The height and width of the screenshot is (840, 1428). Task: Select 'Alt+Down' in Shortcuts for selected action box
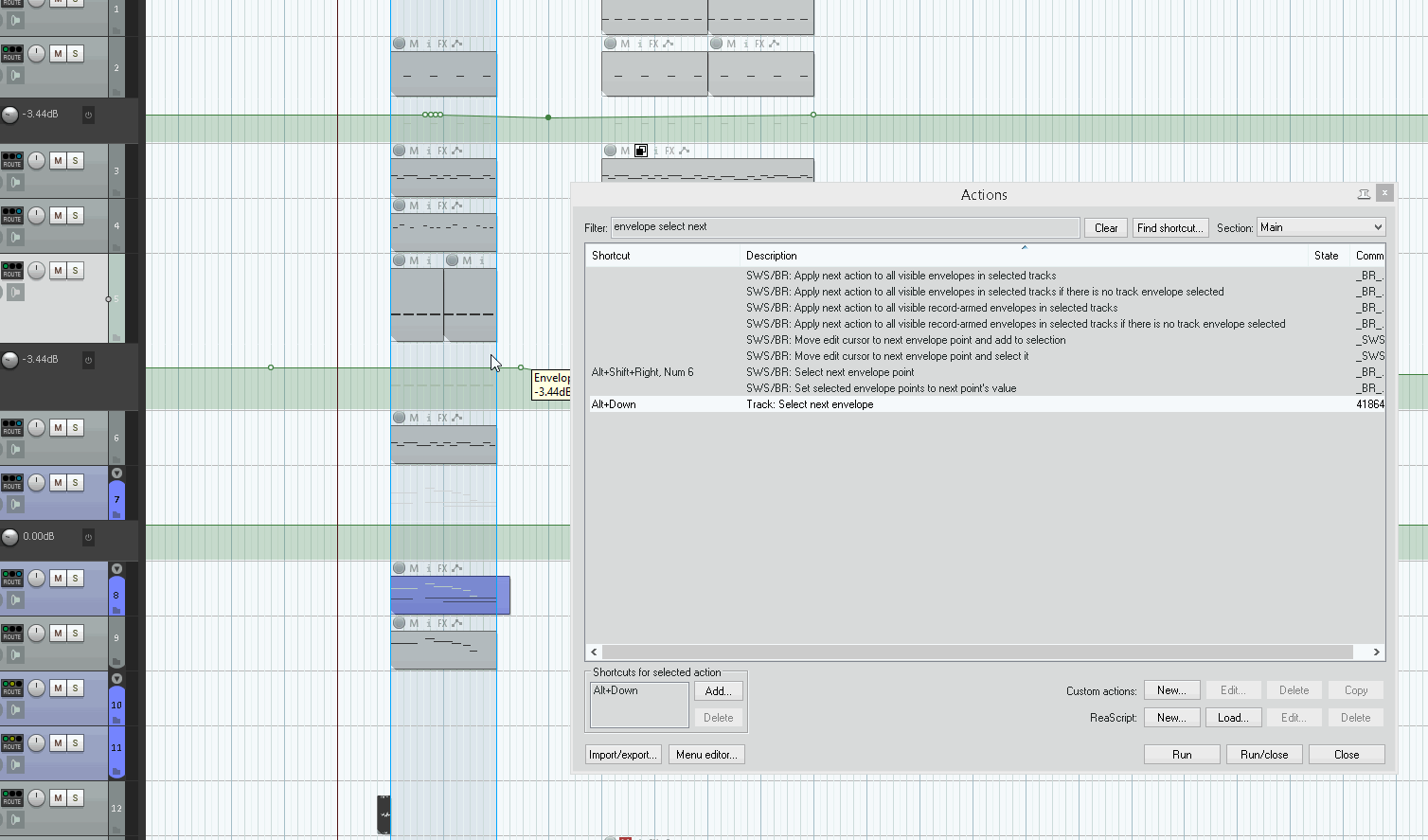616,690
